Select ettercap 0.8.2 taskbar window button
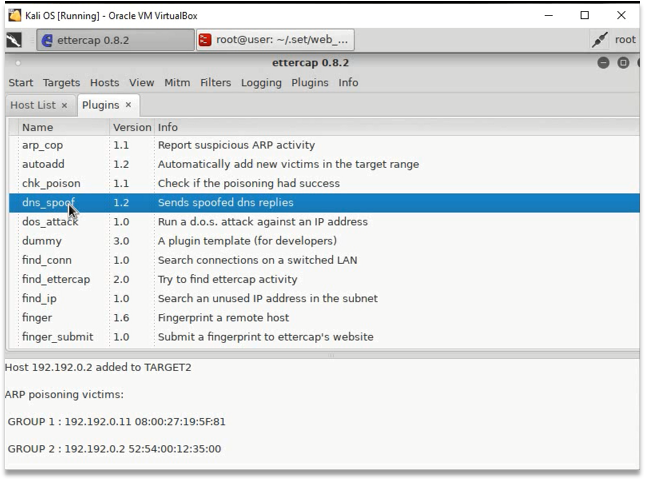The image size is (646, 479). 115,40
